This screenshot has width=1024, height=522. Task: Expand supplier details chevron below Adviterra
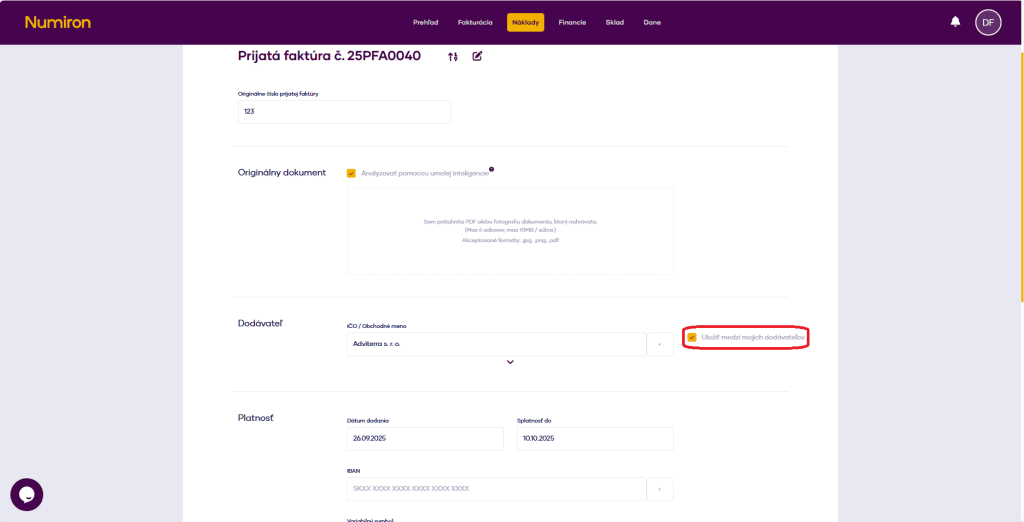[510, 362]
